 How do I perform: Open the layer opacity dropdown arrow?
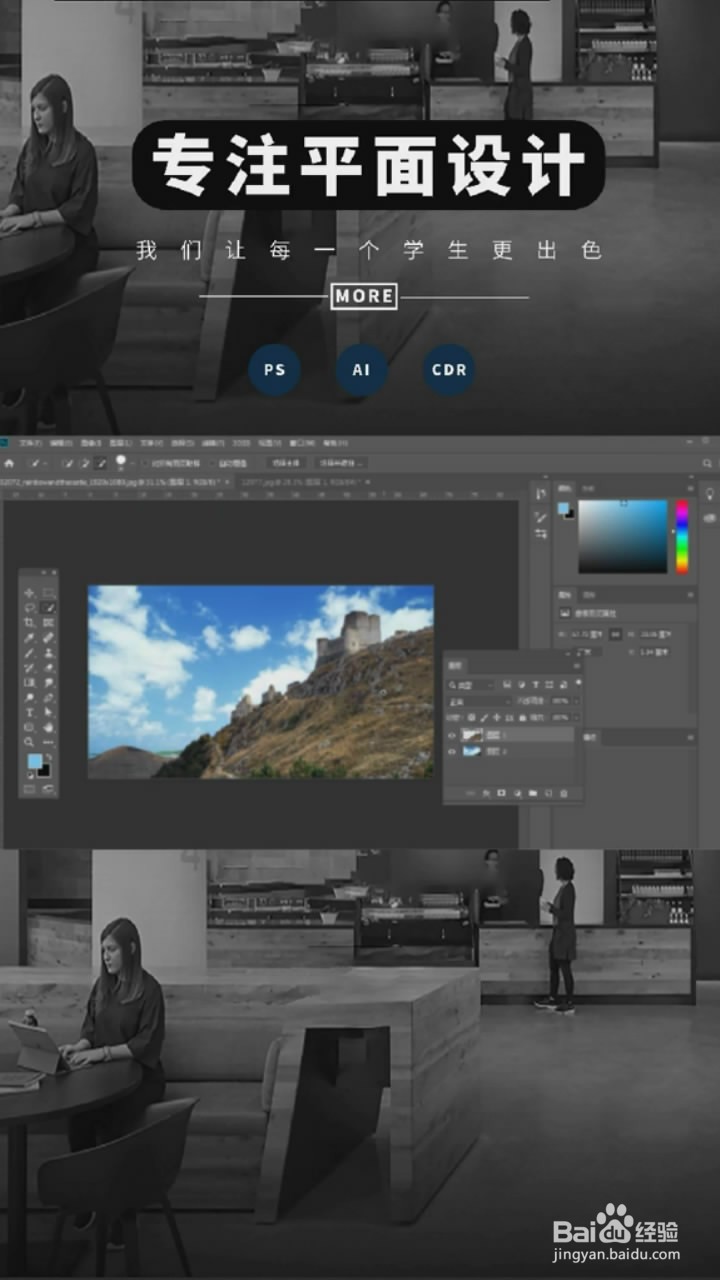click(x=576, y=701)
